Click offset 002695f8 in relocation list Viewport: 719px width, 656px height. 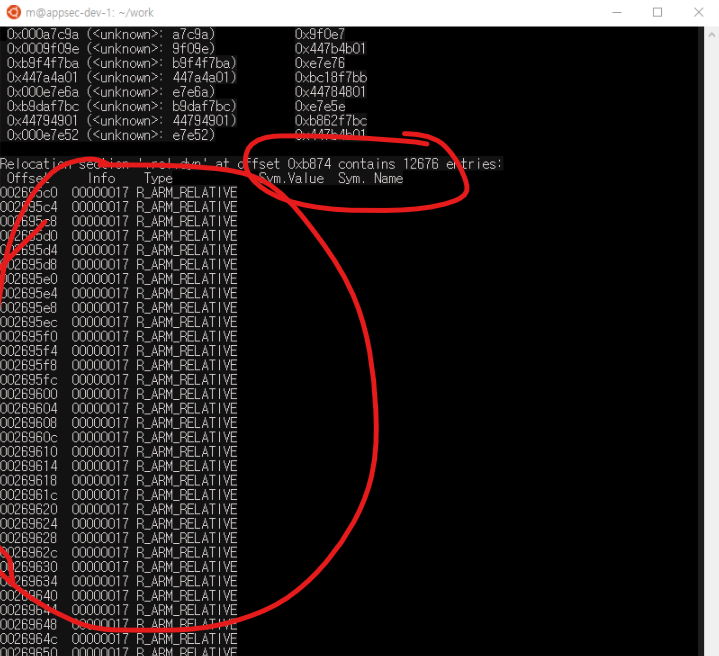tap(29, 366)
